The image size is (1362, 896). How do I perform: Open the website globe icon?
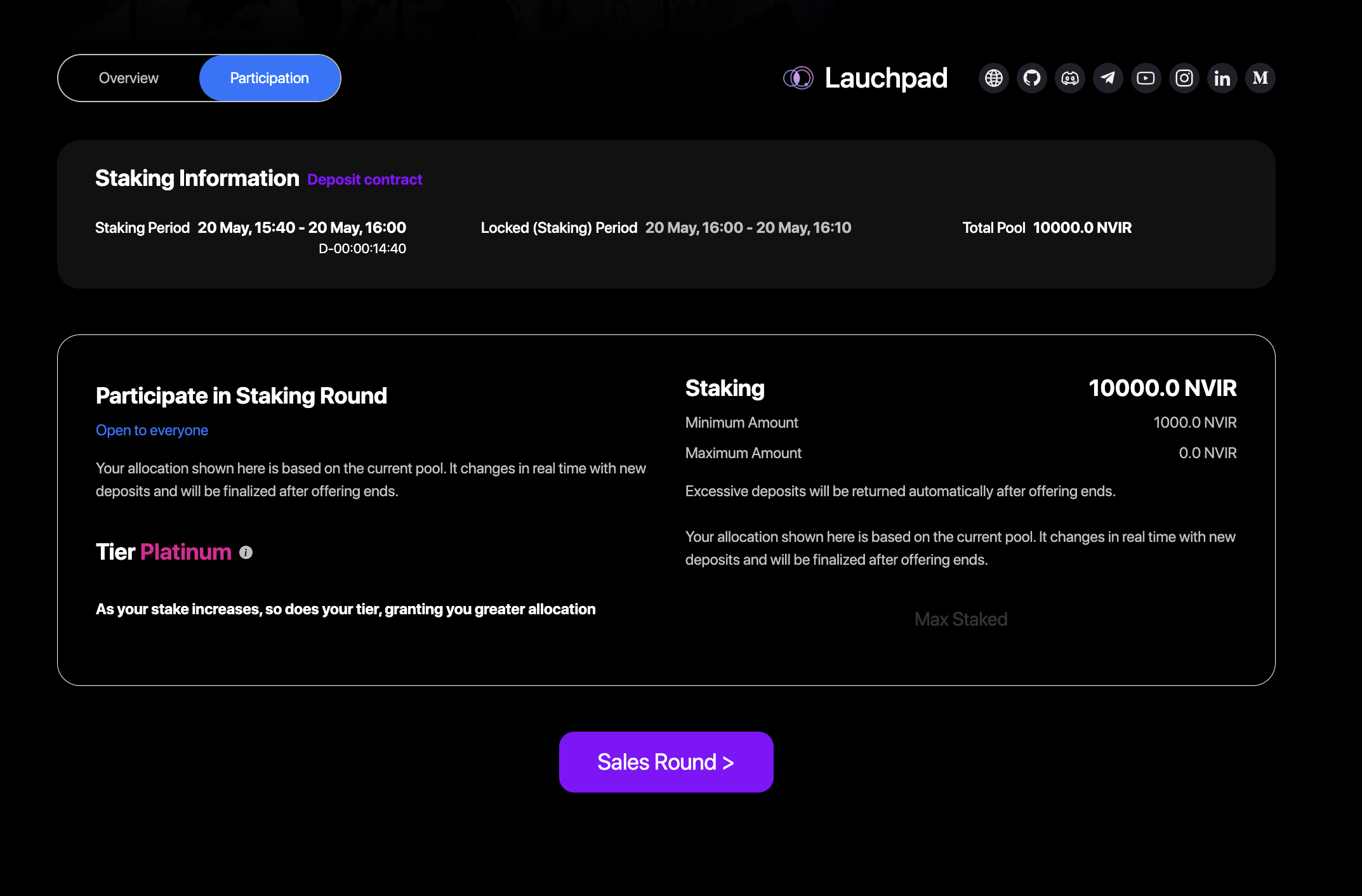(994, 78)
